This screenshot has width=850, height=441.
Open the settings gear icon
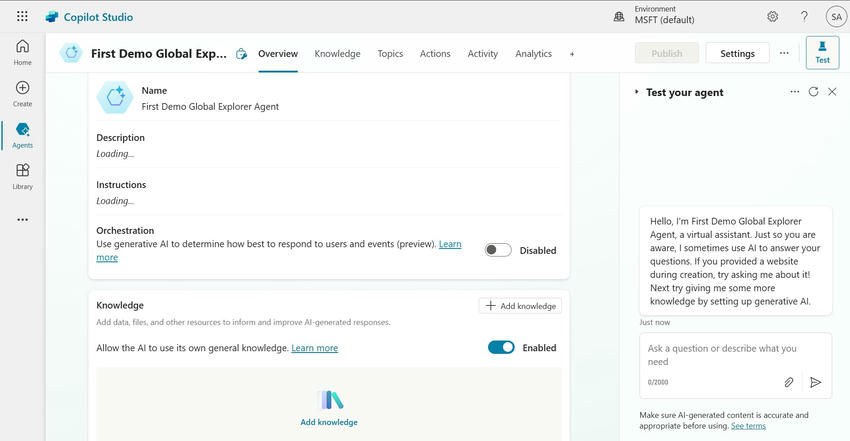[x=772, y=16]
